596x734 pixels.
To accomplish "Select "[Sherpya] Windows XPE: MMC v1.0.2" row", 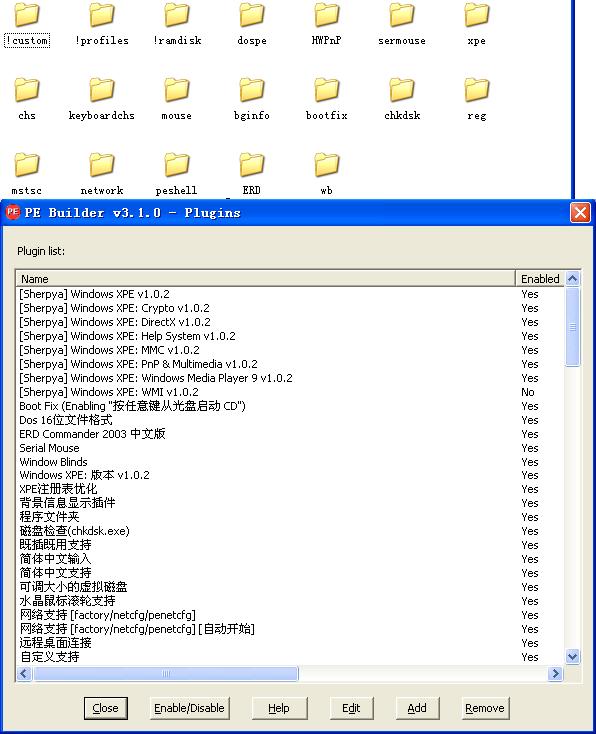I will 290,350.
